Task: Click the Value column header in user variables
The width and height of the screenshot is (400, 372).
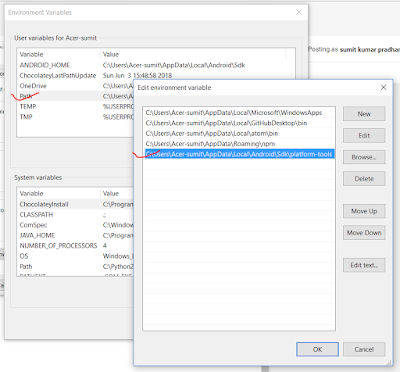Action: [193, 54]
